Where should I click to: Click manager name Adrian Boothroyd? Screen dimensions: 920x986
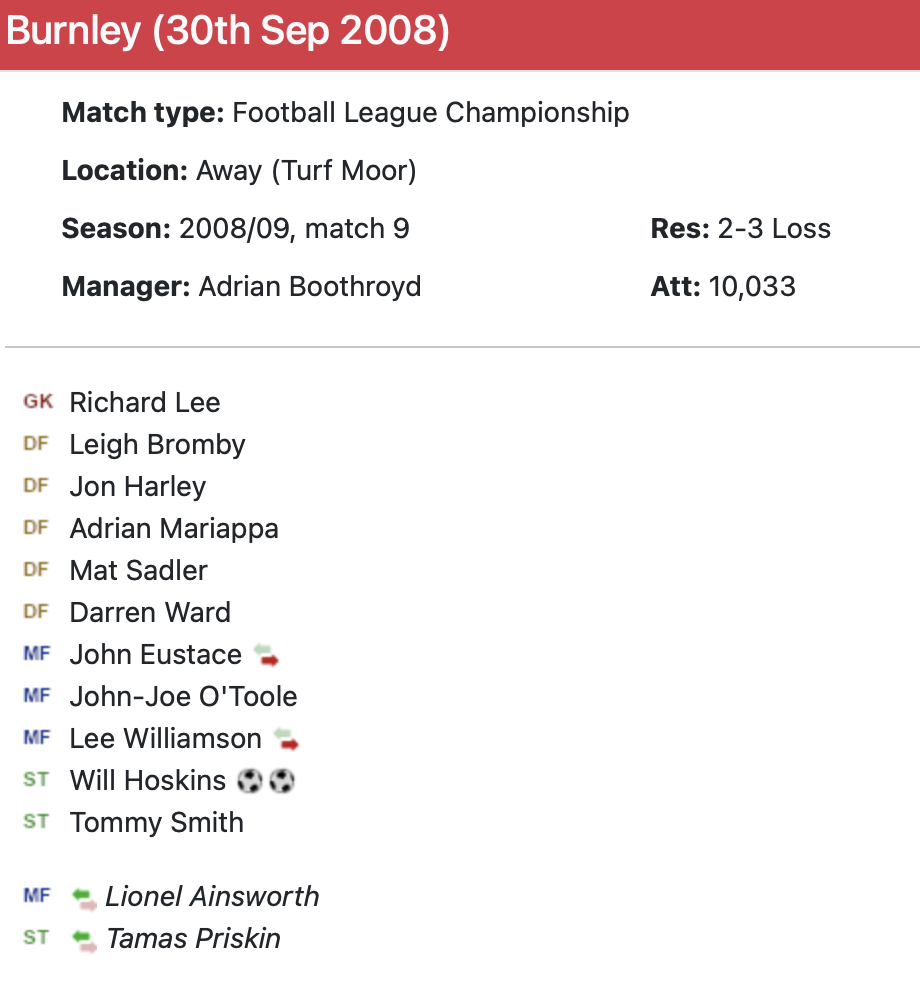click(x=310, y=287)
